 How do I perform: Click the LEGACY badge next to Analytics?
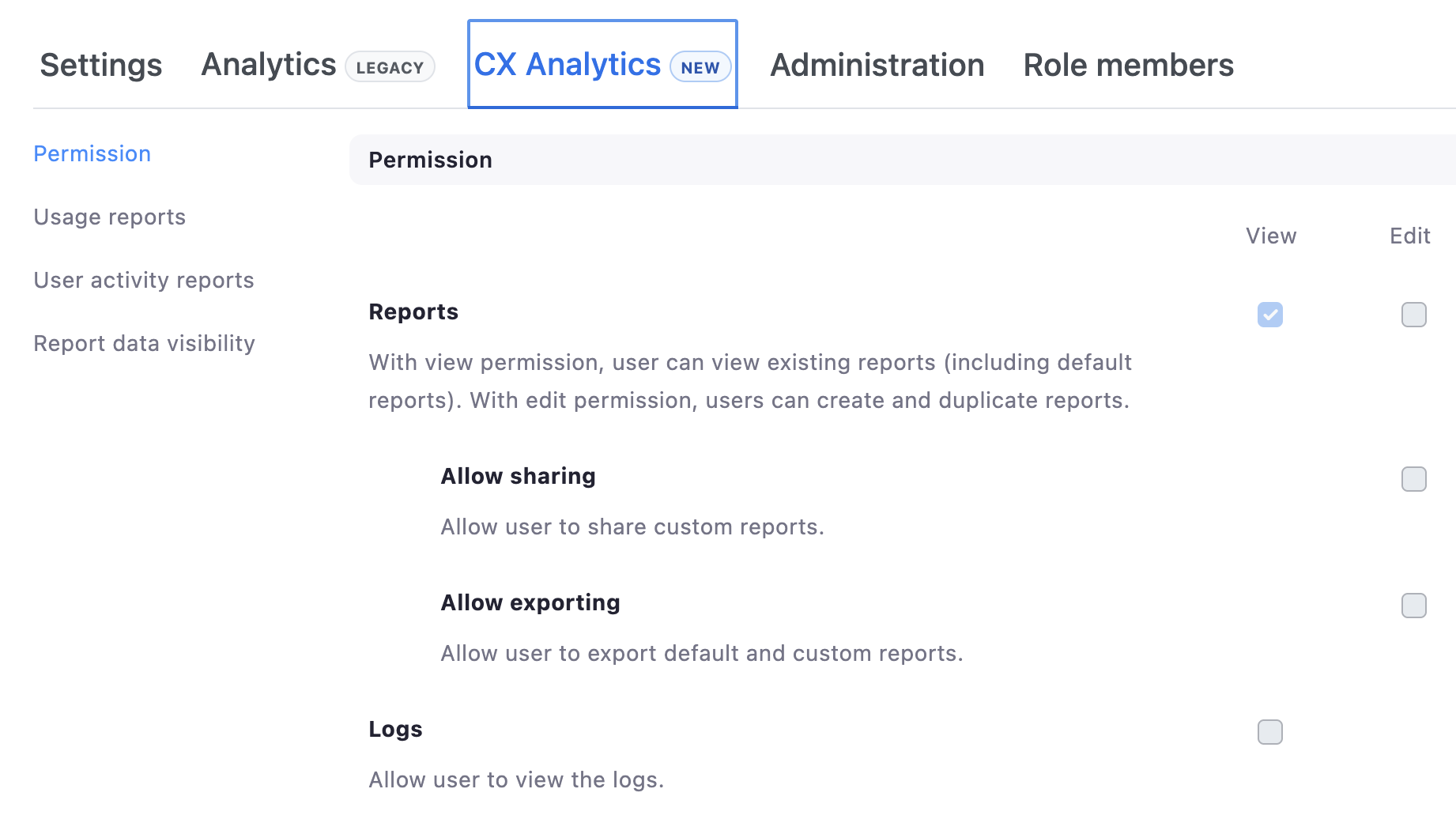(390, 67)
